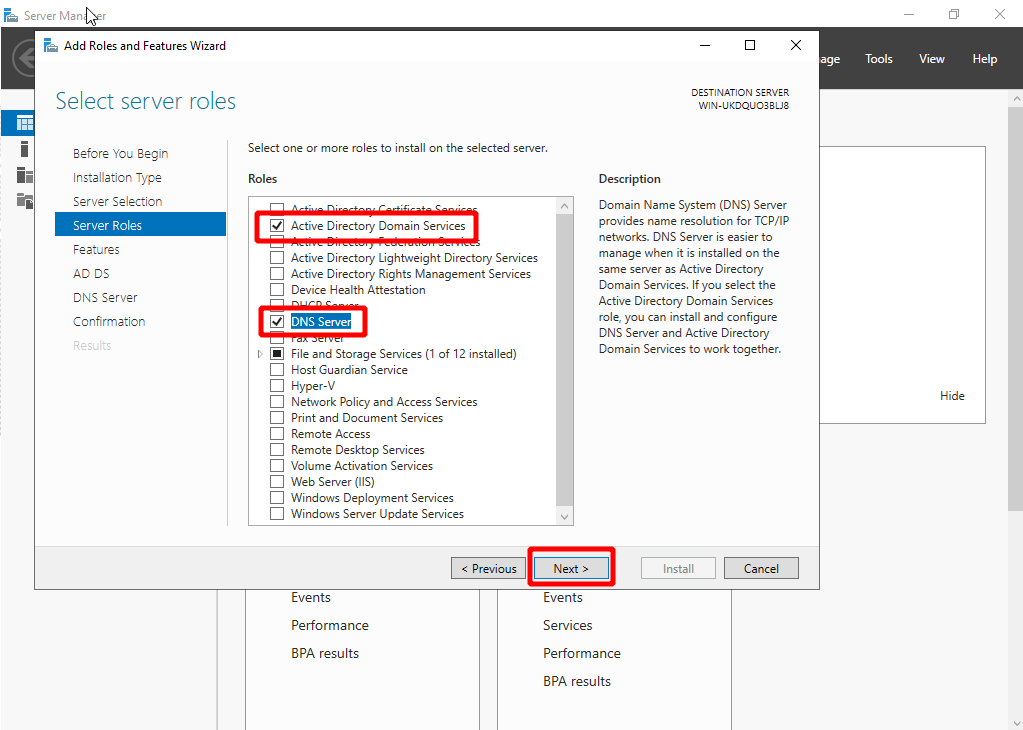Select Local Server sidebar icon
The image size is (1023, 730).
click(25, 149)
